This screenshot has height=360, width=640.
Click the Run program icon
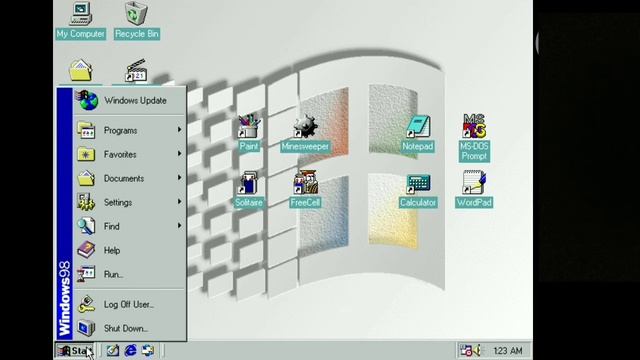click(x=86, y=274)
